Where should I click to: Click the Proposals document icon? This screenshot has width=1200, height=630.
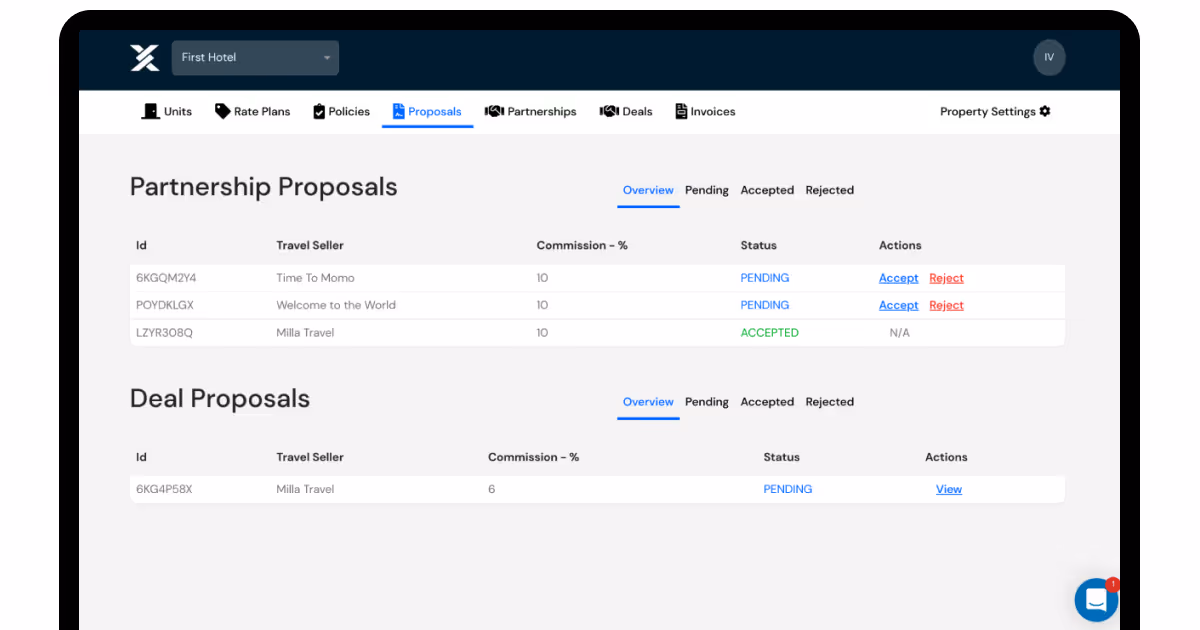point(398,111)
